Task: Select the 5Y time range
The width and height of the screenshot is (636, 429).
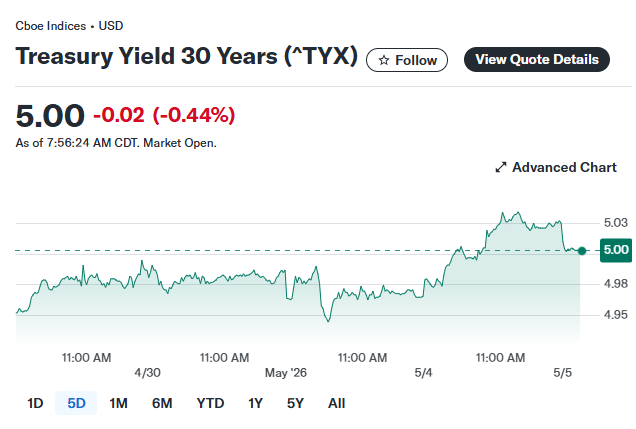Action: [x=295, y=403]
